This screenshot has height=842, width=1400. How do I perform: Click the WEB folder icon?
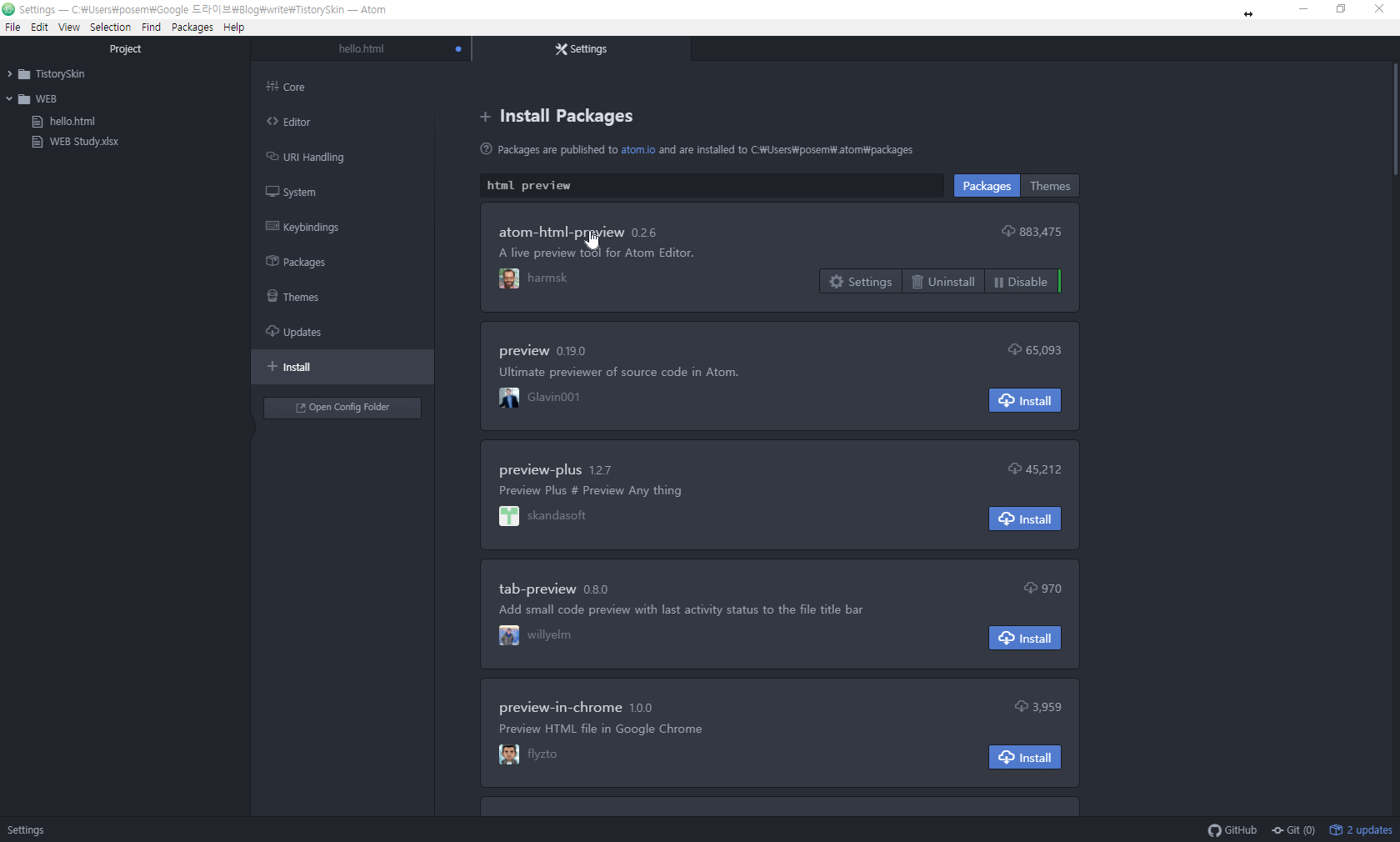24,99
